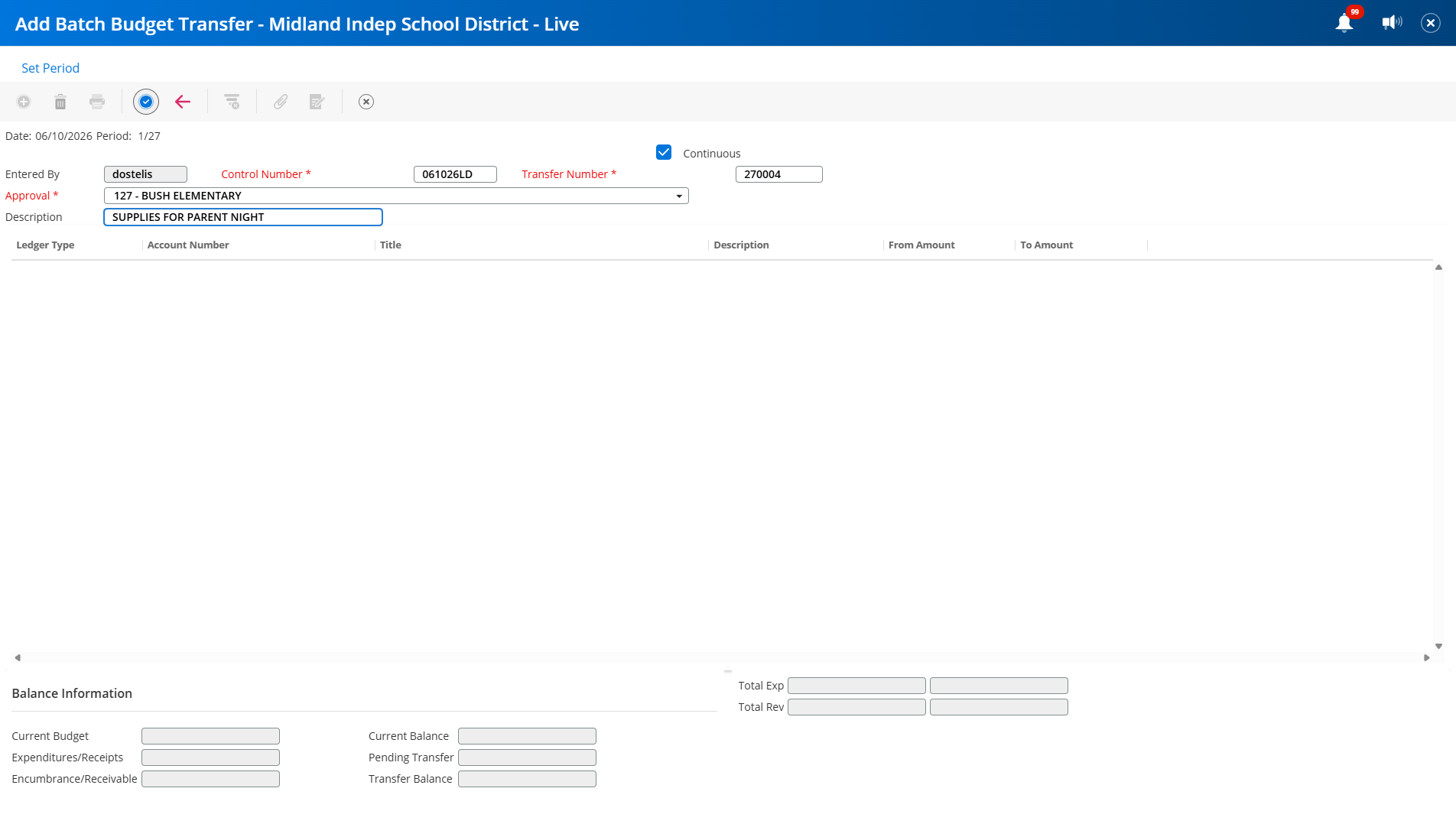Click the Current Budget field
This screenshot has height=824, width=1456.
click(210, 736)
